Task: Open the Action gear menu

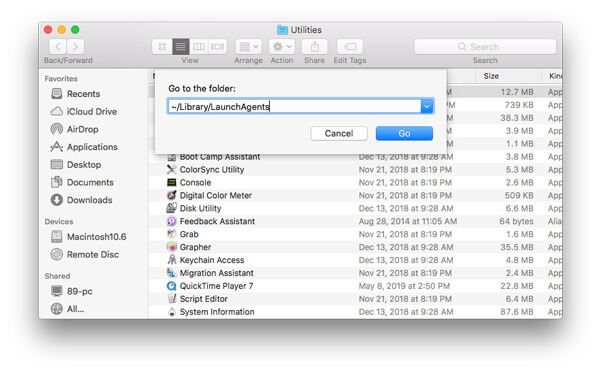Action: [x=282, y=47]
